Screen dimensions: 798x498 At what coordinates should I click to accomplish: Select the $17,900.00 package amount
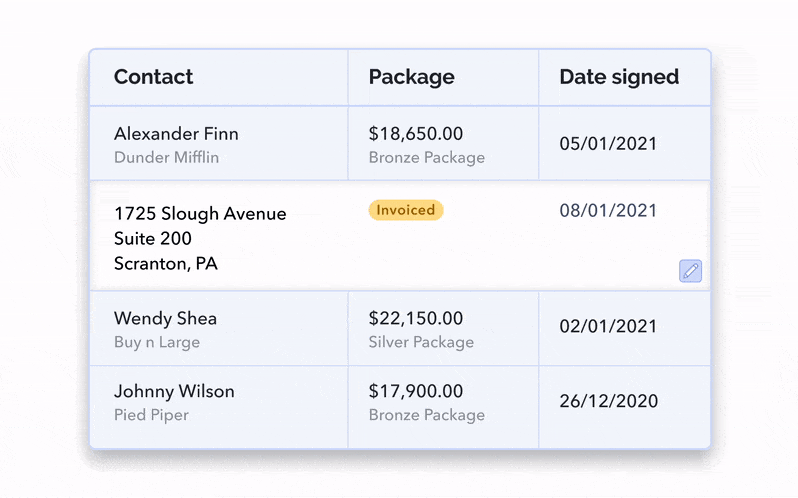pyautogui.click(x=415, y=391)
